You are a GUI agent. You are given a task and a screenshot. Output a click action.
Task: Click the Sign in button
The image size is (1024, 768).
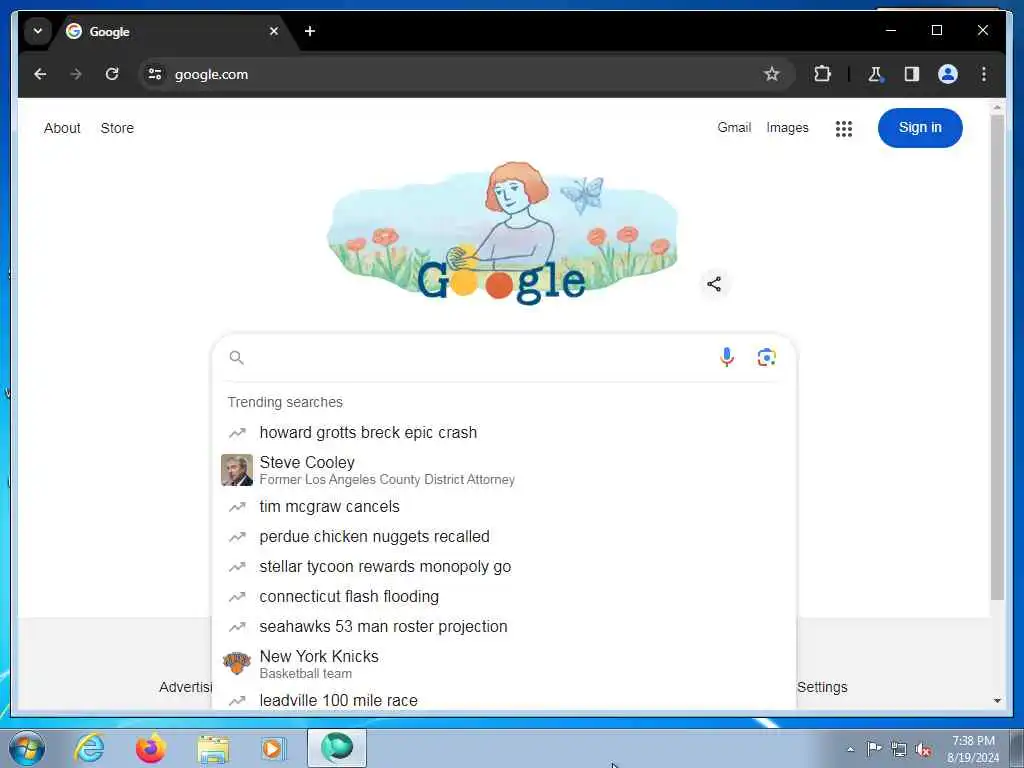click(x=920, y=128)
